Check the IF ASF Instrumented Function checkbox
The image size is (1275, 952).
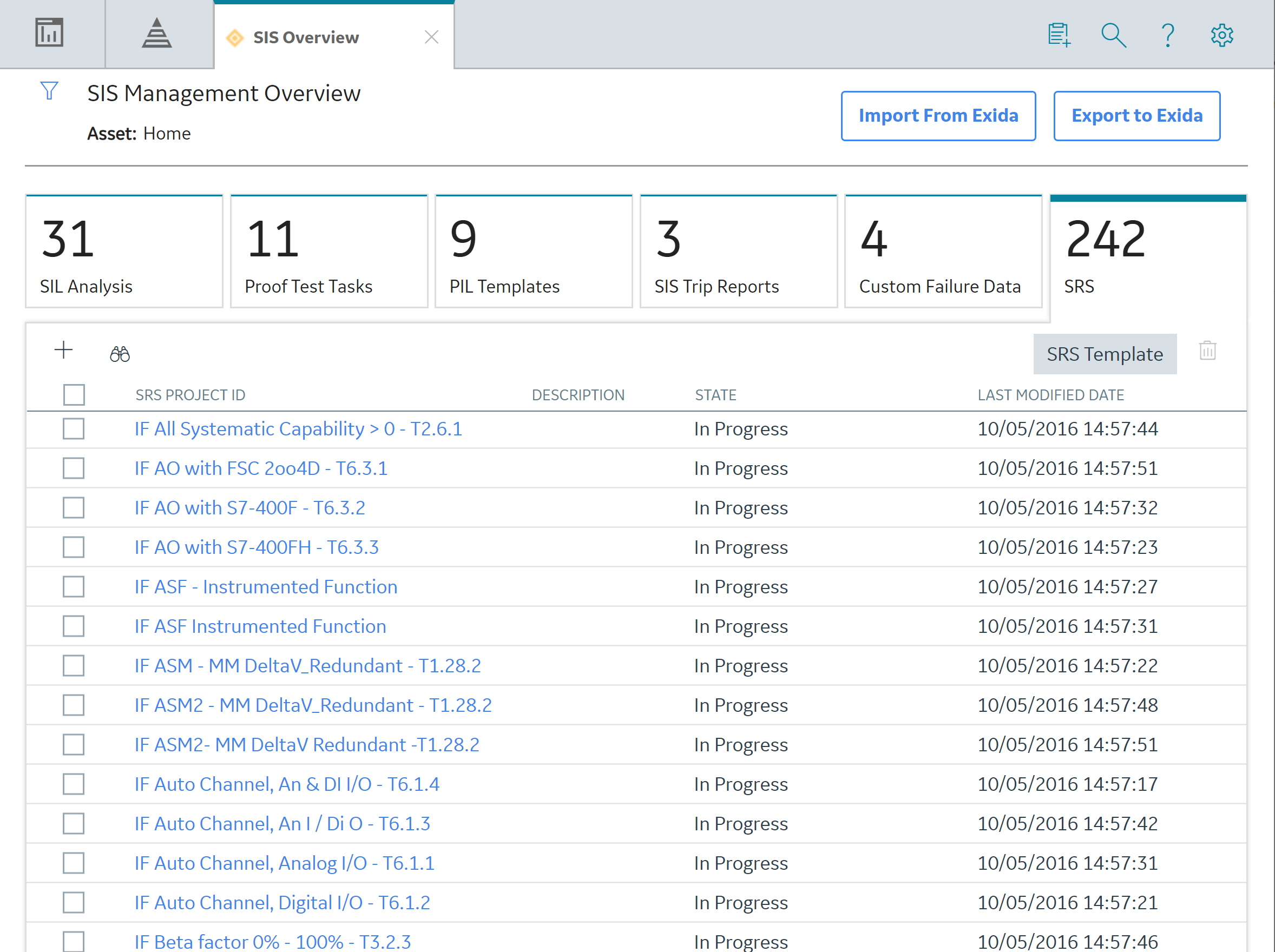(x=74, y=626)
